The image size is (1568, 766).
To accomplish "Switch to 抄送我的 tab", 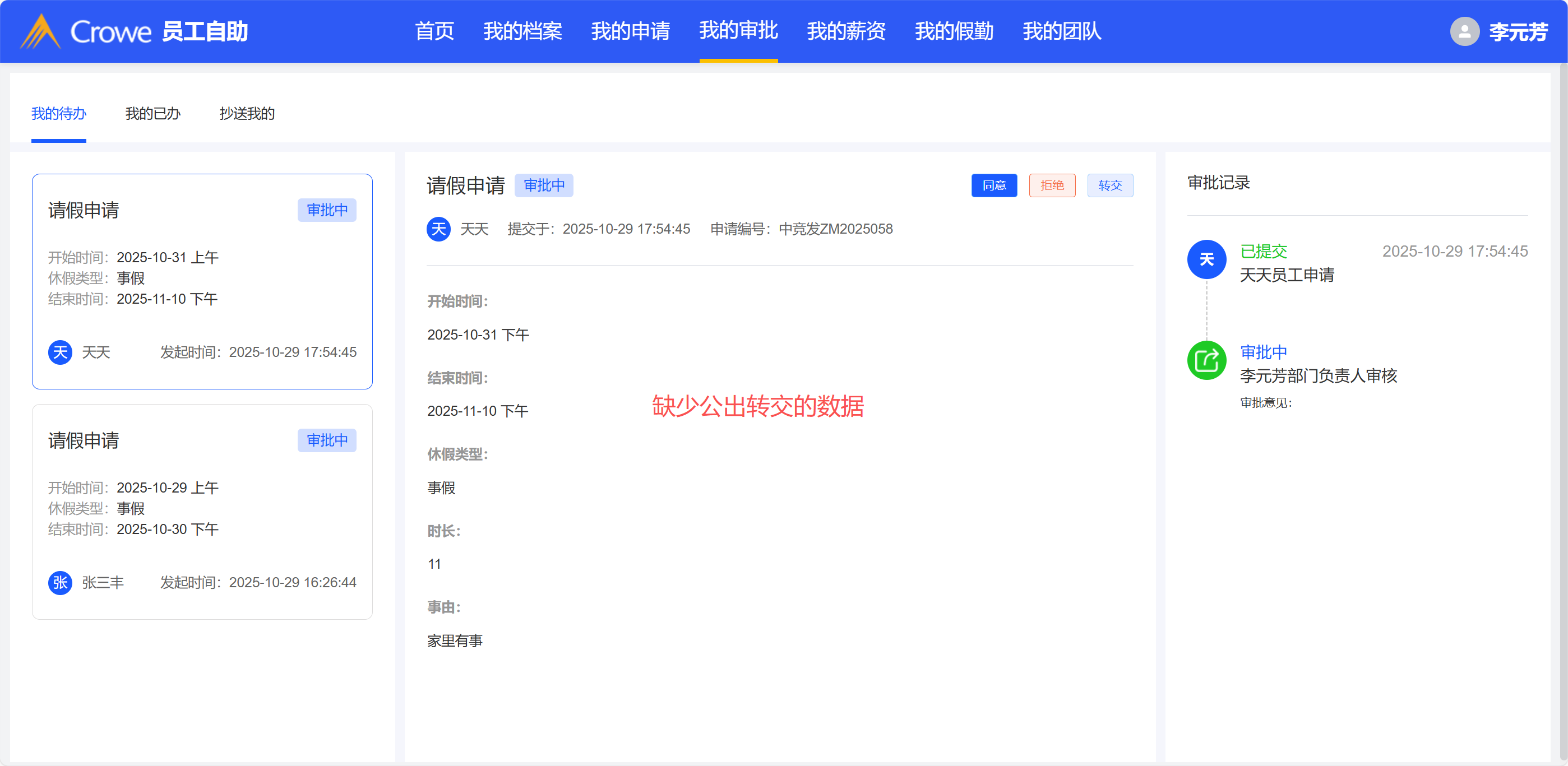I will coord(247,114).
